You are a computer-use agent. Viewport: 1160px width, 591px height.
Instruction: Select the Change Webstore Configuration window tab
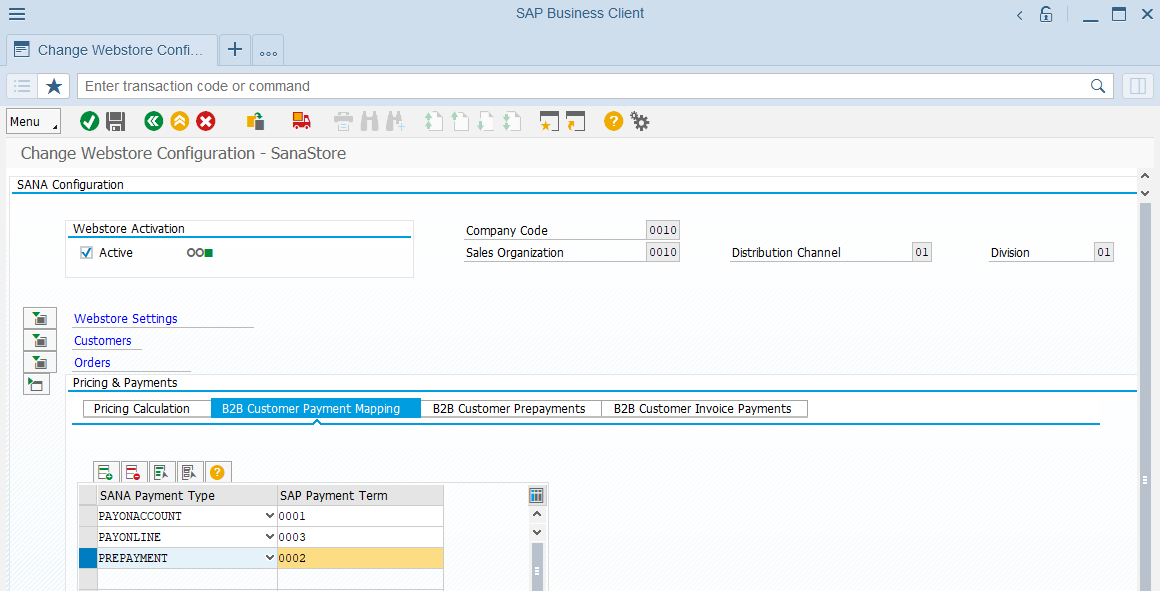pyautogui.click(x=112, y=50)
